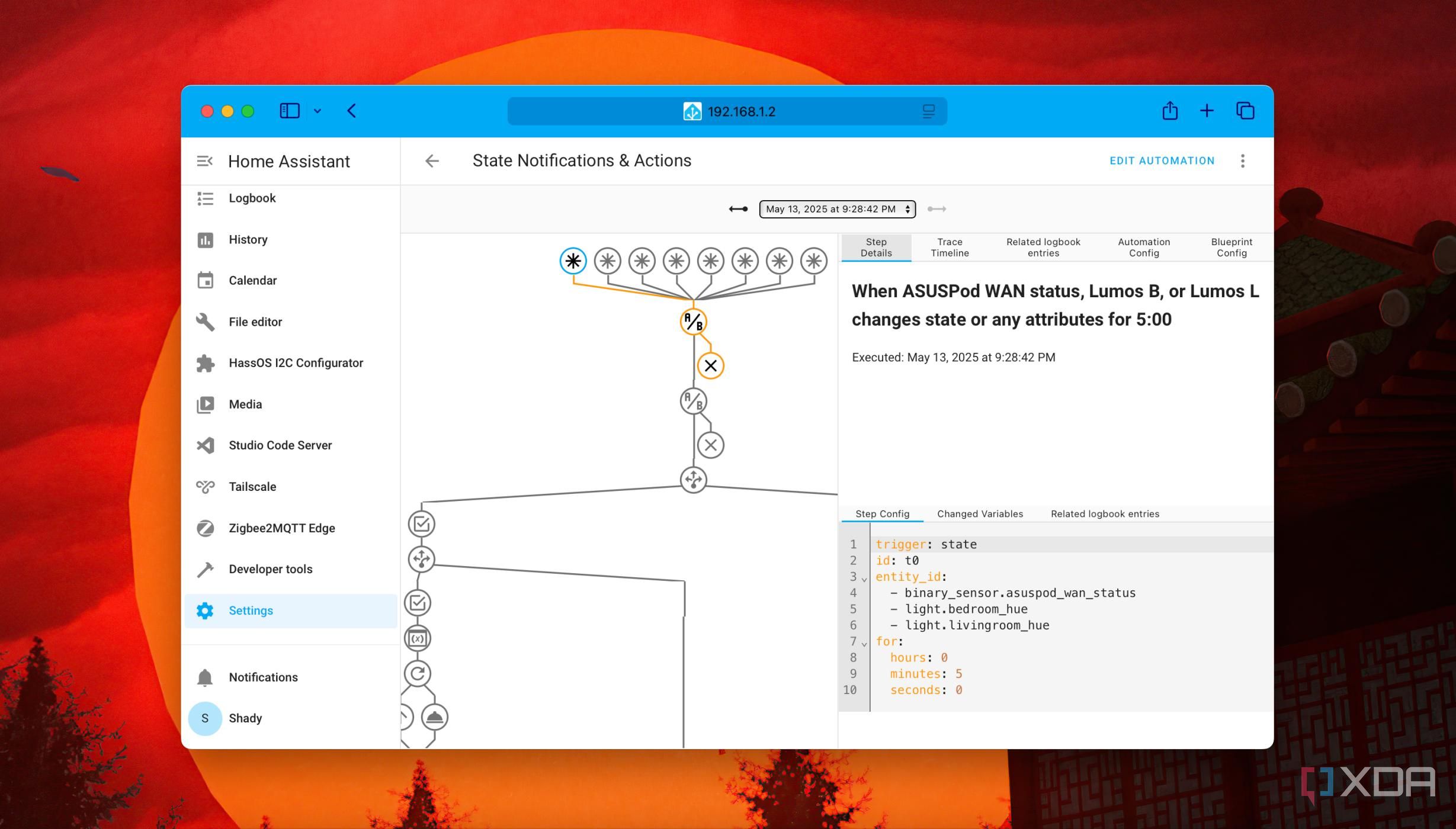Select the orange A/B condition node
1456x829 pixels.
point(693,322)
